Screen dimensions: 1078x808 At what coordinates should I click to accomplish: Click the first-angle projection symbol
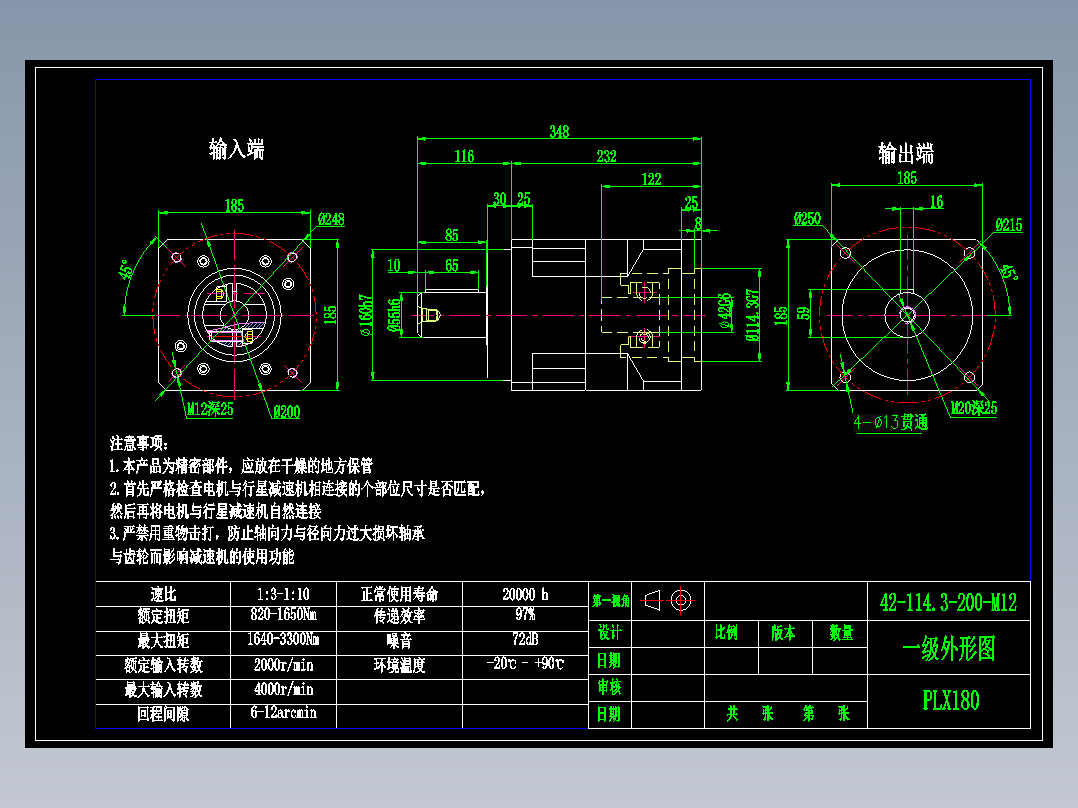(x=665, y=600)
